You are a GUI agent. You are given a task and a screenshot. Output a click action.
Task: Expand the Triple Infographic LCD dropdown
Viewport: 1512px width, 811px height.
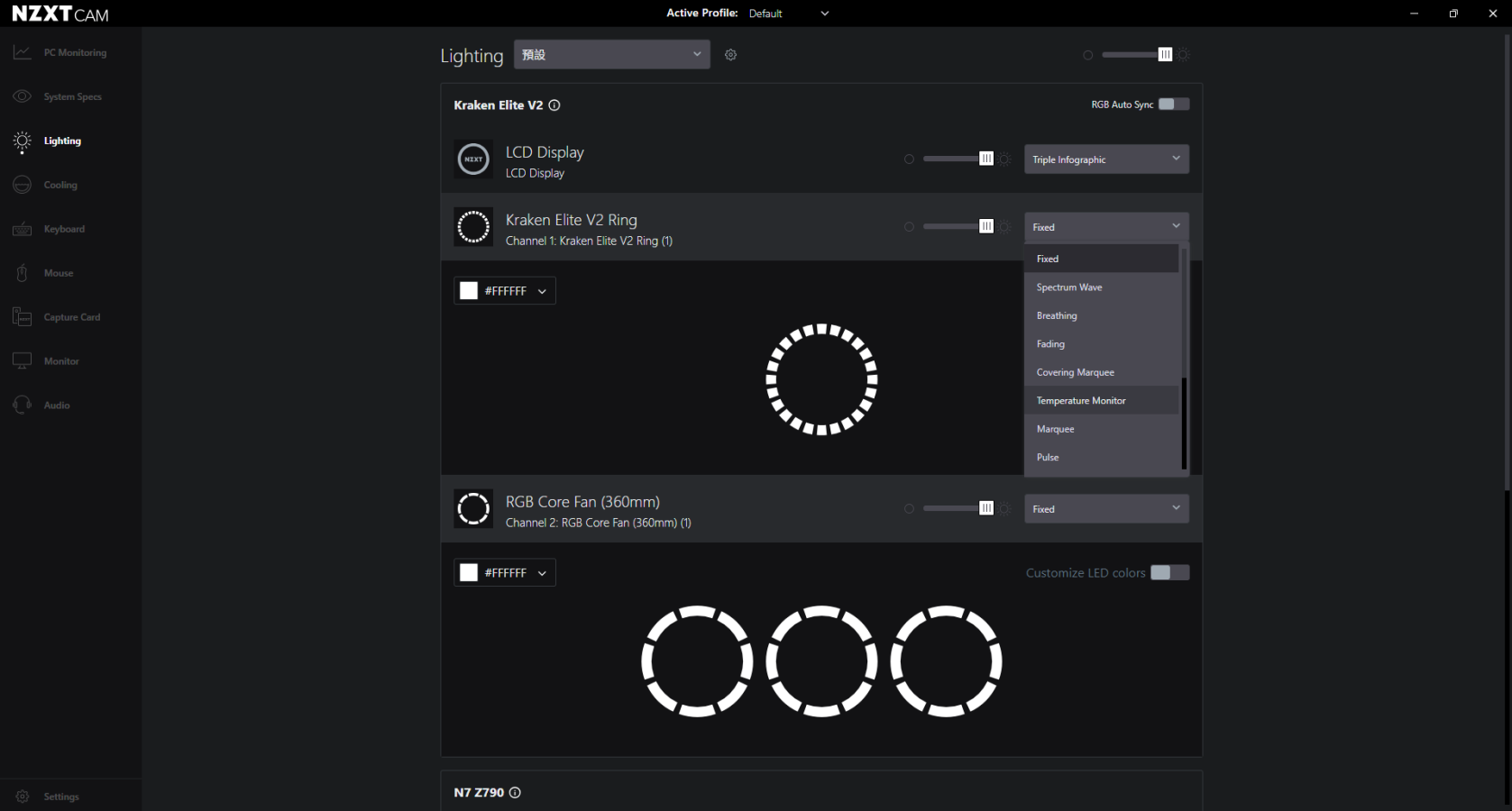pyautogui.click(x=1105, y=159)
